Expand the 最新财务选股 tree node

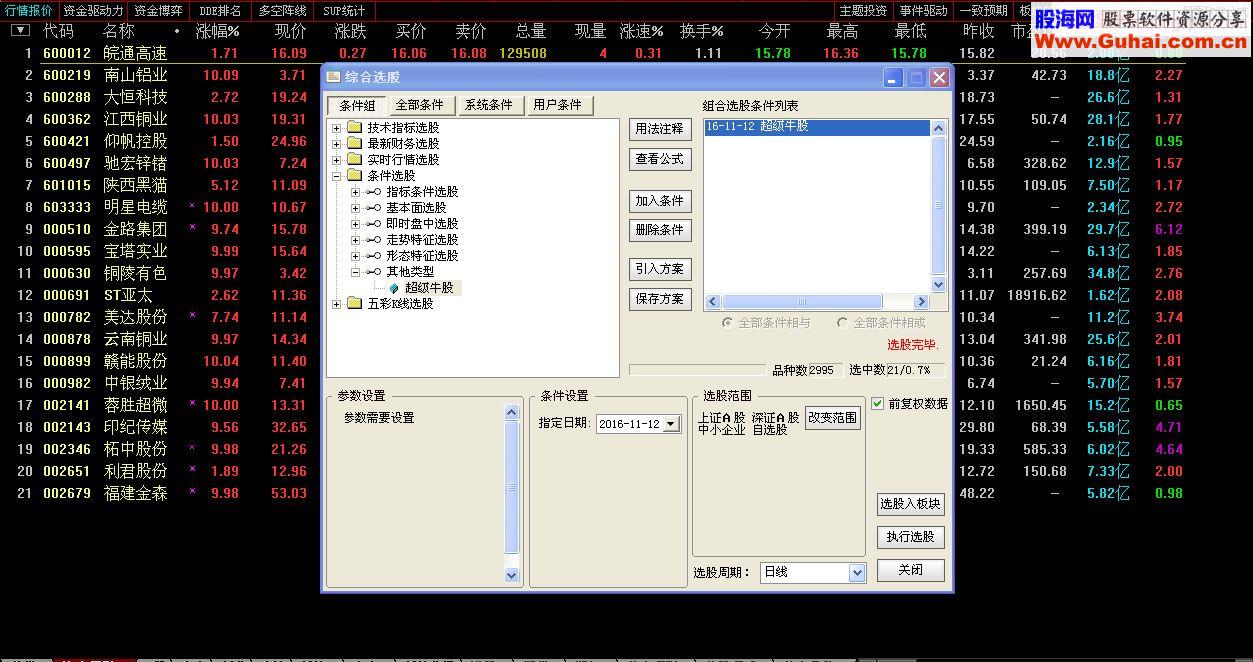pos(337,144)
